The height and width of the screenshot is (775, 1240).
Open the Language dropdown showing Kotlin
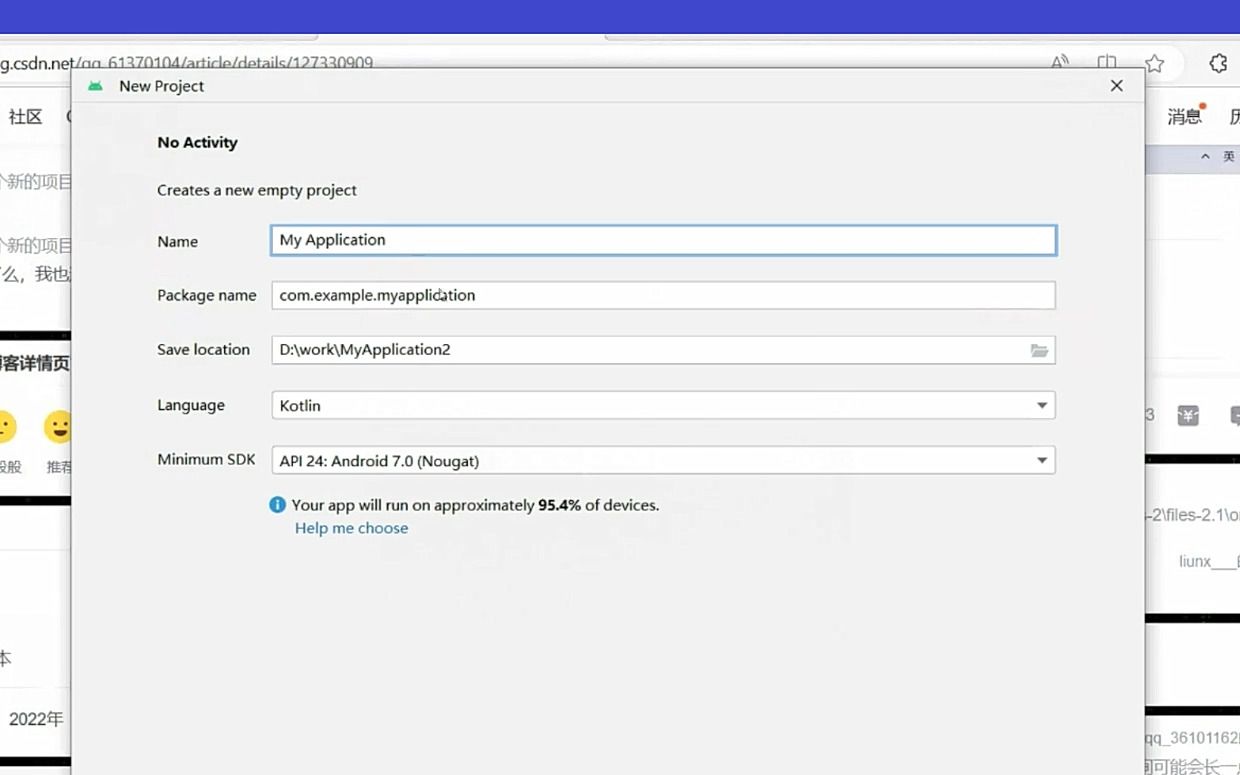pos(1040,405)
